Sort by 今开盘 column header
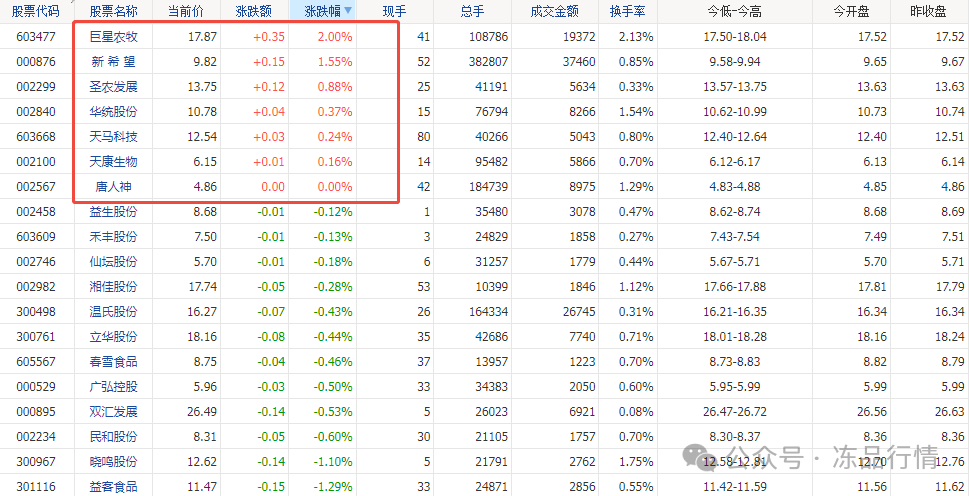This screenshot has width=969, height=496. pos(852,11)
